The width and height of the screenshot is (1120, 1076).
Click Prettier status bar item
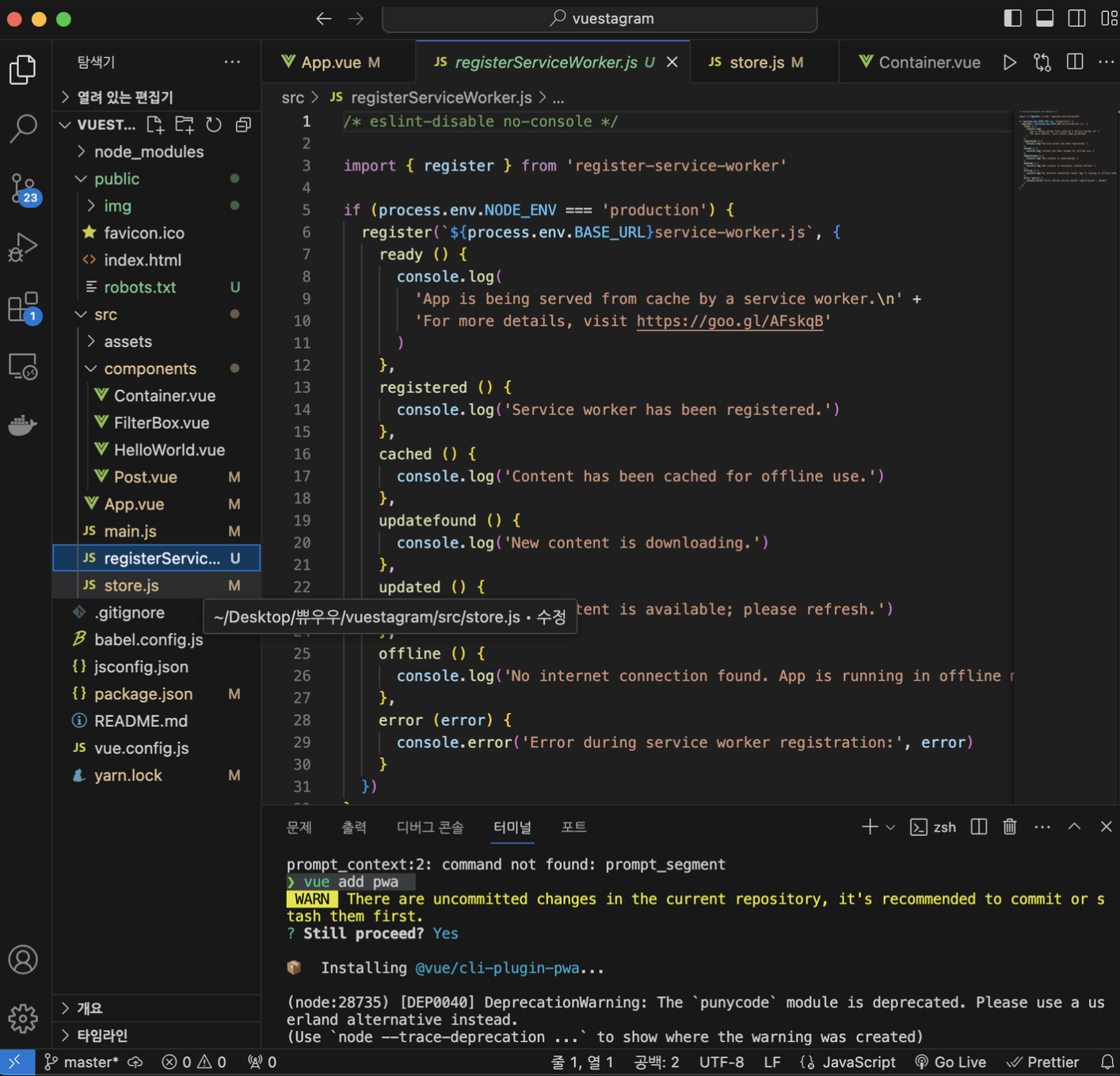coord(1043,1062)
